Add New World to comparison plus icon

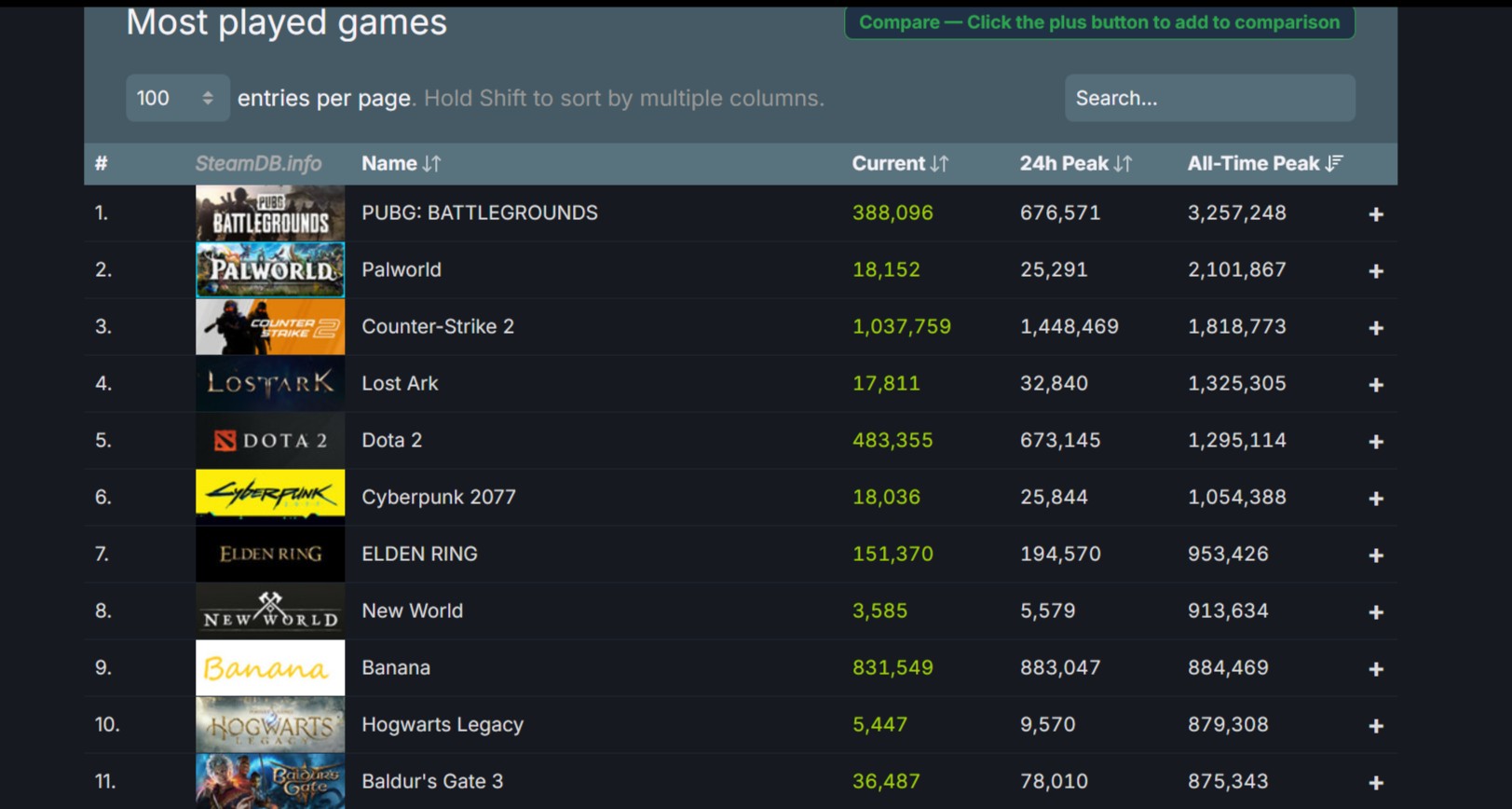1375,612
